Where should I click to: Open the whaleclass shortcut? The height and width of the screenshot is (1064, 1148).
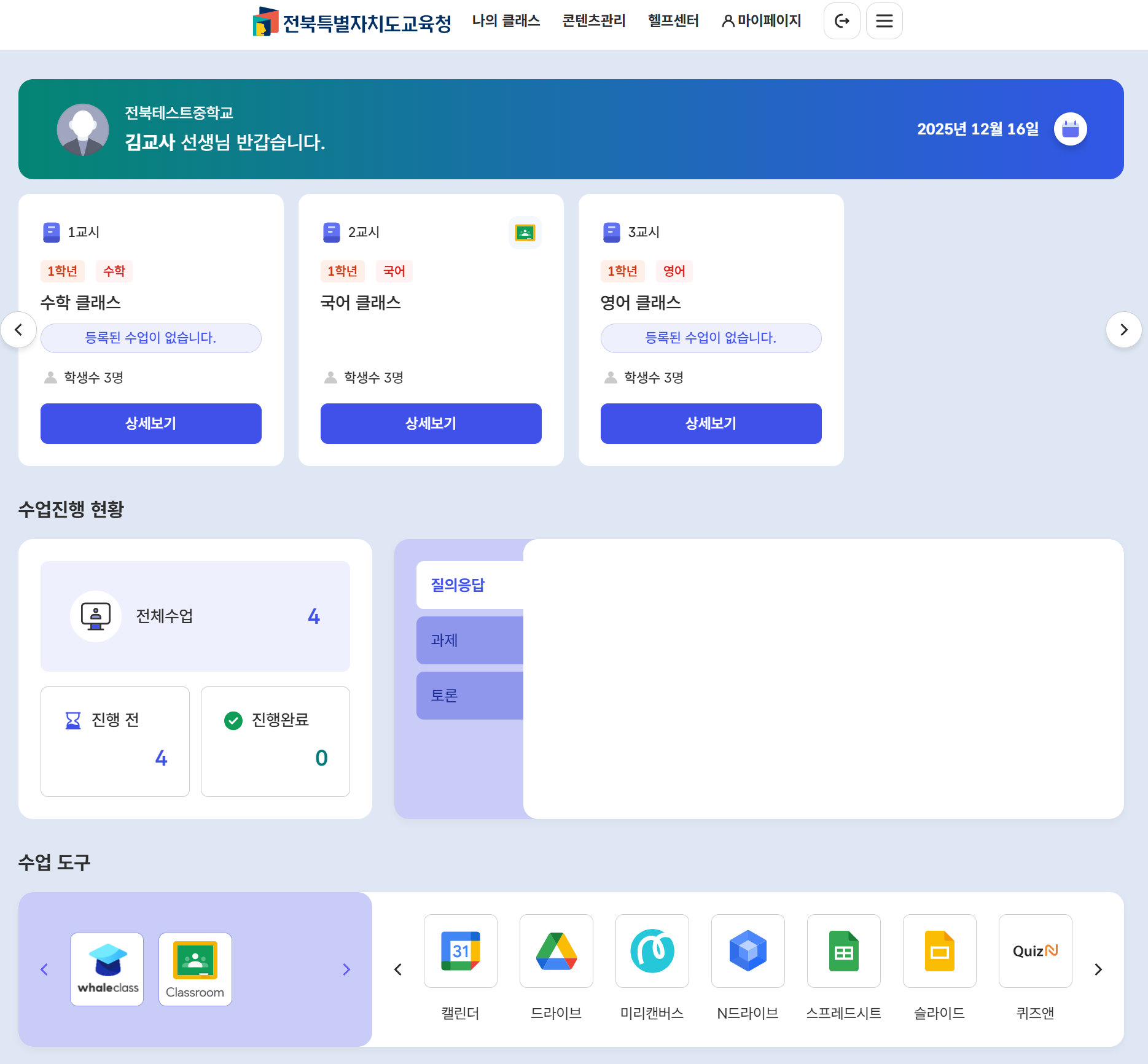click(107, 969)
